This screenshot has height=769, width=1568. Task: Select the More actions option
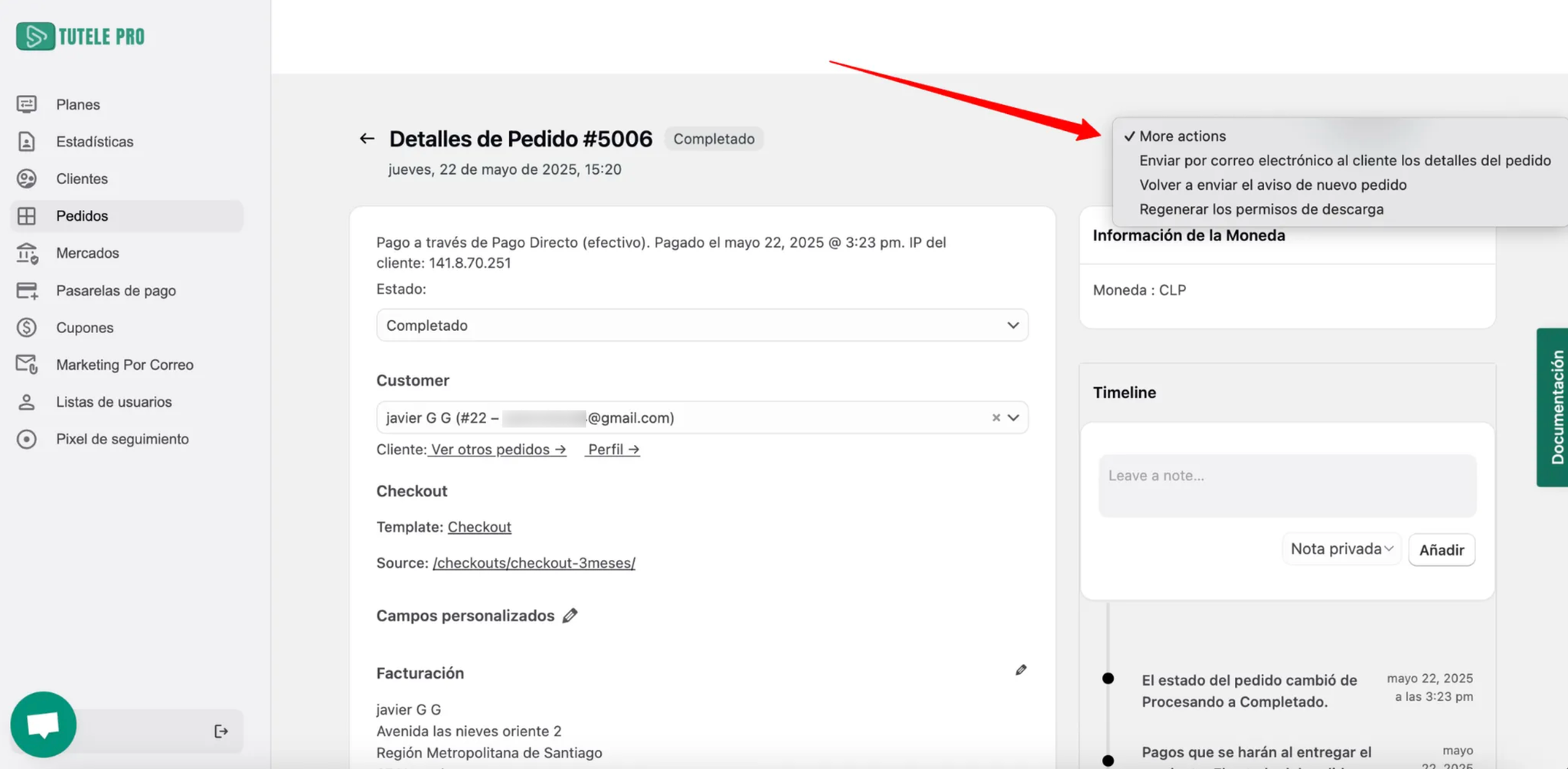pyautogui.click(x=1182, y=136)
